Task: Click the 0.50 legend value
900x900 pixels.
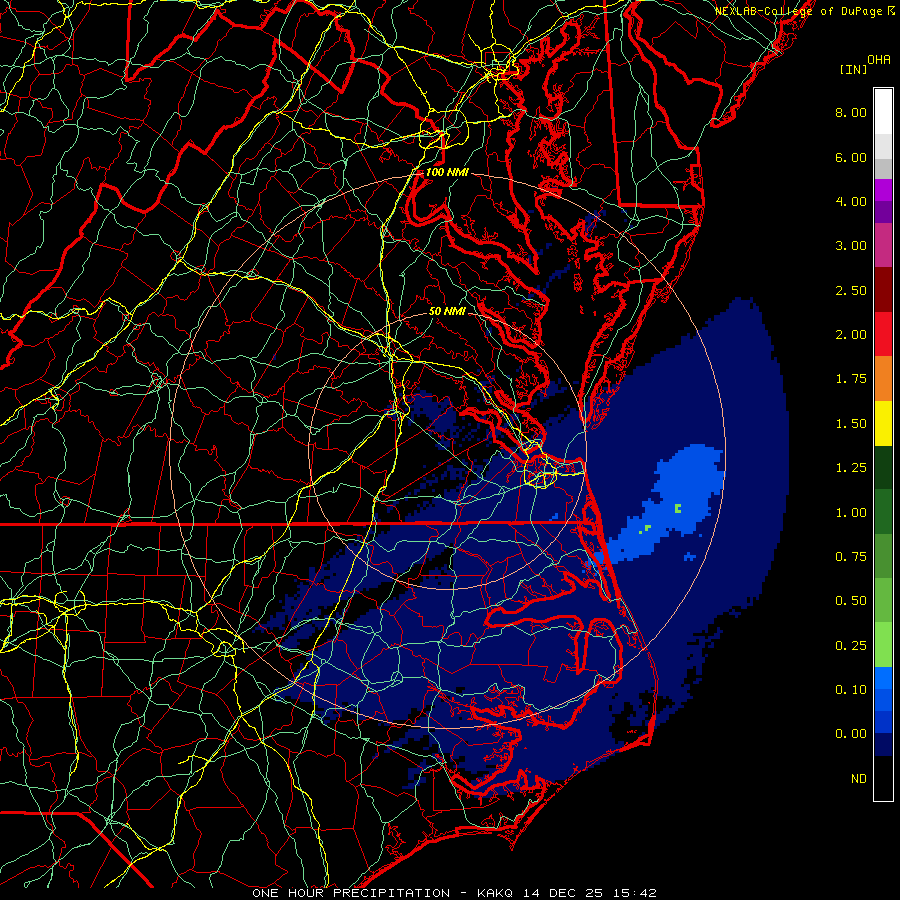Action: click(851, 601)
